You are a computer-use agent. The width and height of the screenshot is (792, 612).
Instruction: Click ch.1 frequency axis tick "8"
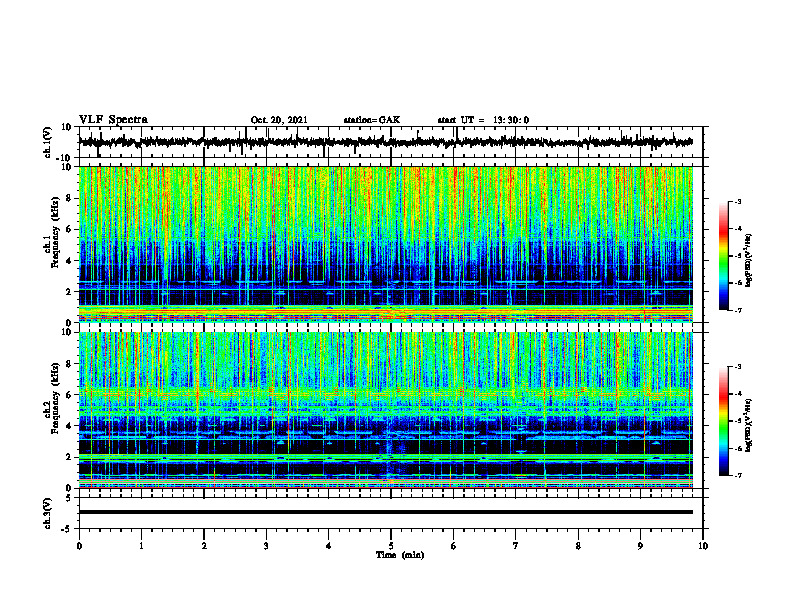[69, 198]
